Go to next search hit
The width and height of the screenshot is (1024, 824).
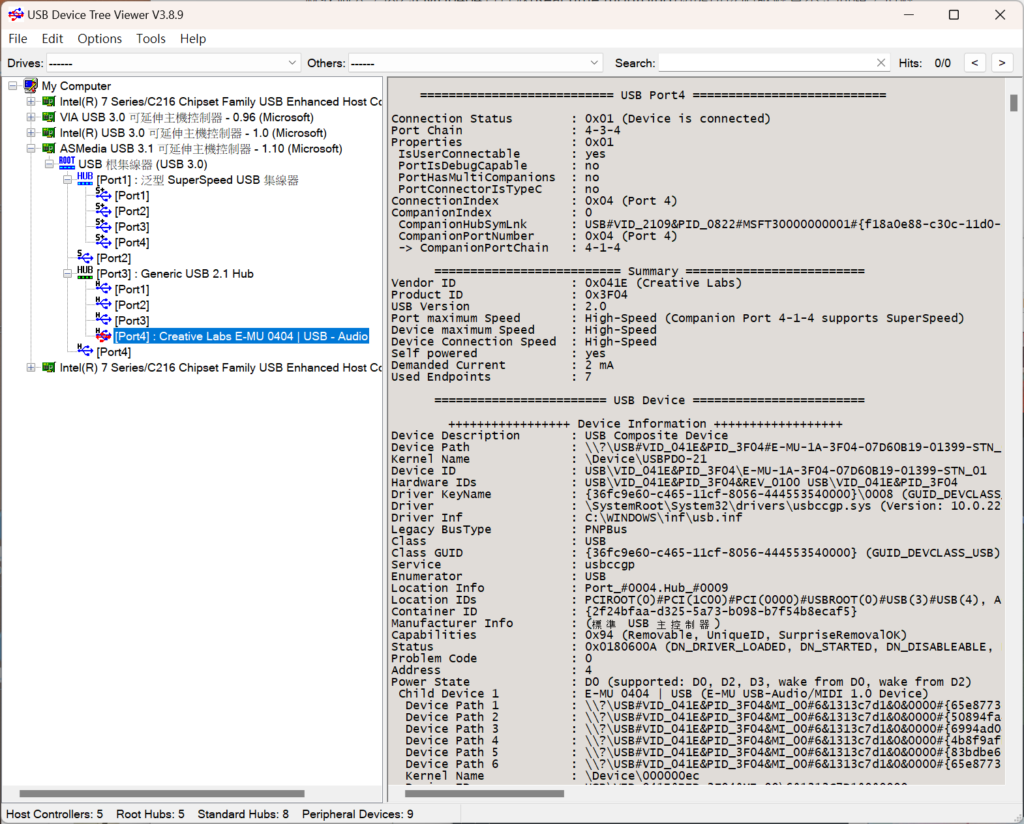[x=1002, y=63]
